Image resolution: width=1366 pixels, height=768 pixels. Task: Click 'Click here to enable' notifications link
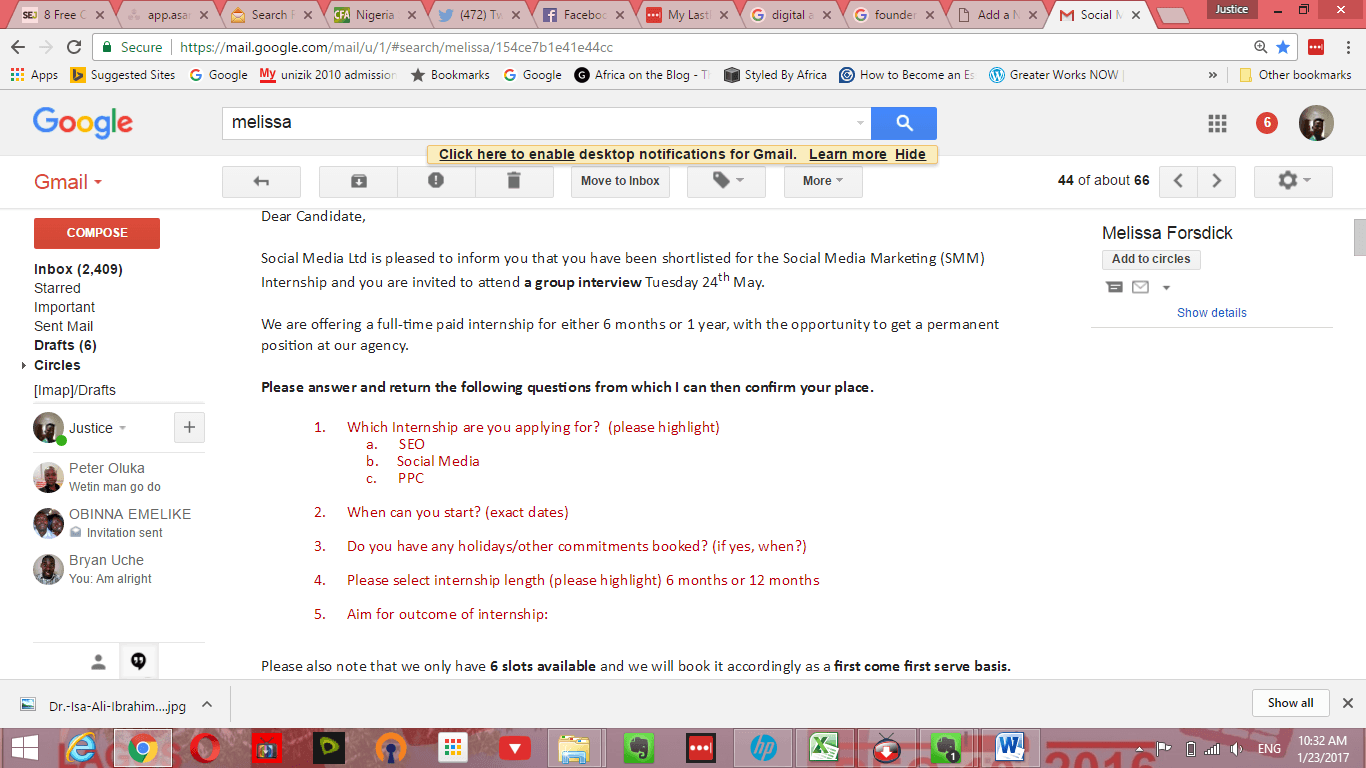tap(507, 154)
